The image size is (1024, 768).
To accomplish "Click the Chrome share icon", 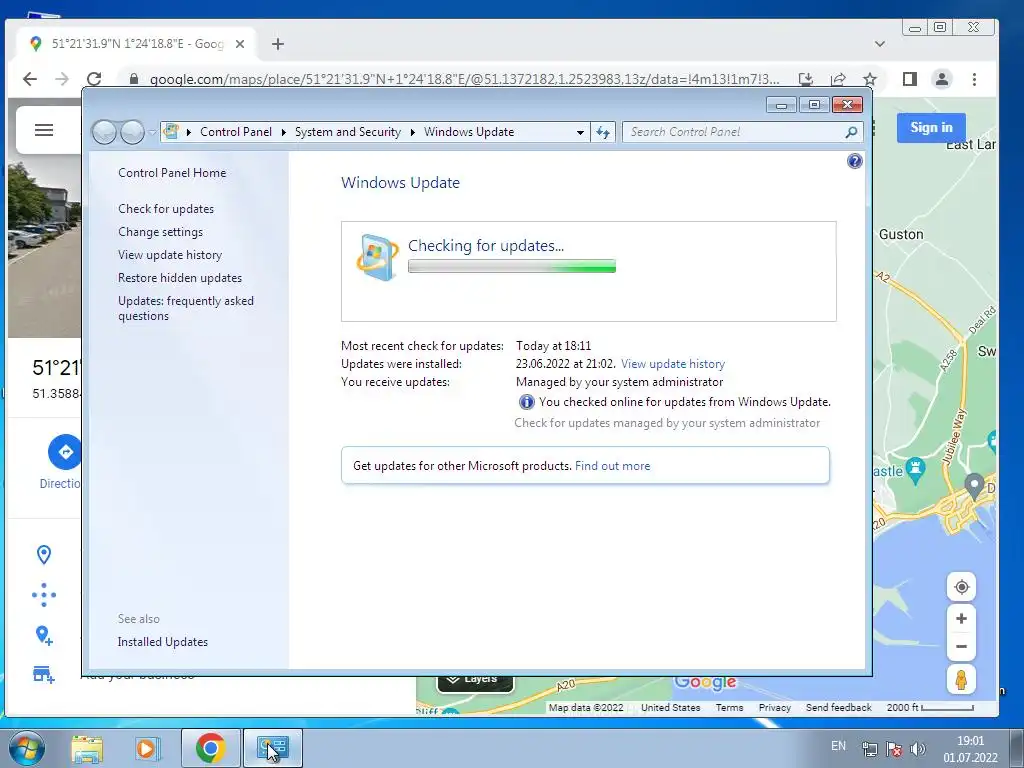I will [838, 79].
